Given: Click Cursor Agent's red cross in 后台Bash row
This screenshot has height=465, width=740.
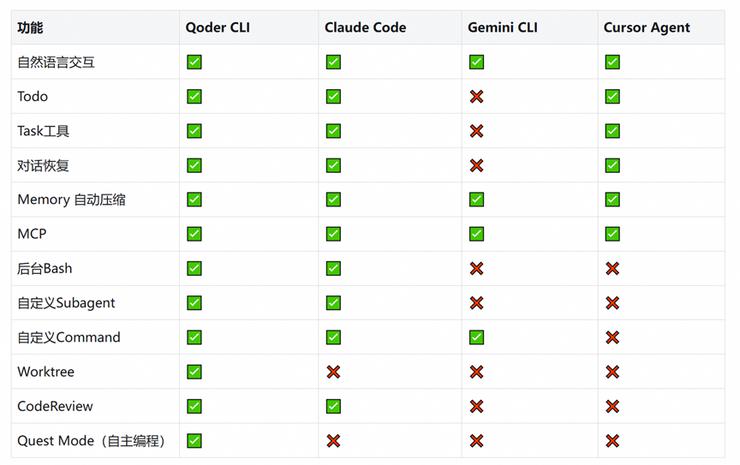Looking at the screenshot, I should point(612,269).
